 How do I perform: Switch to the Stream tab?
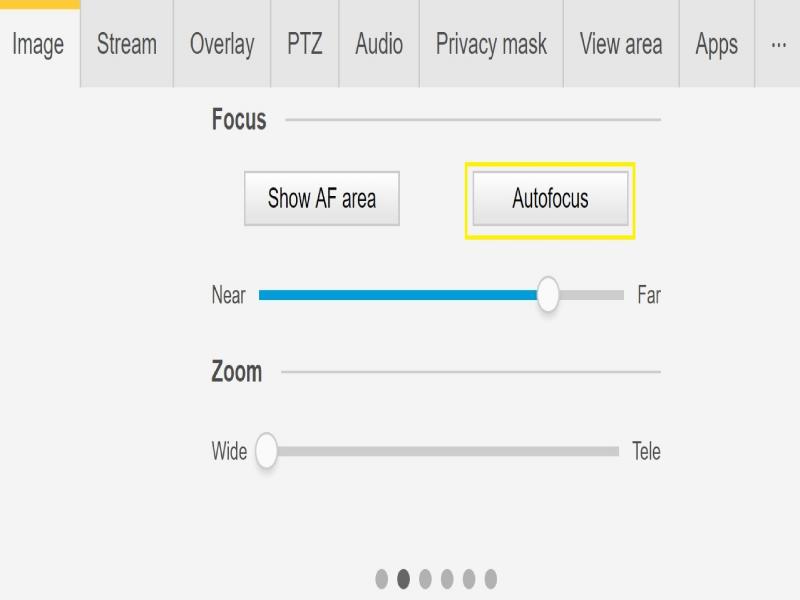click(127, 45)
